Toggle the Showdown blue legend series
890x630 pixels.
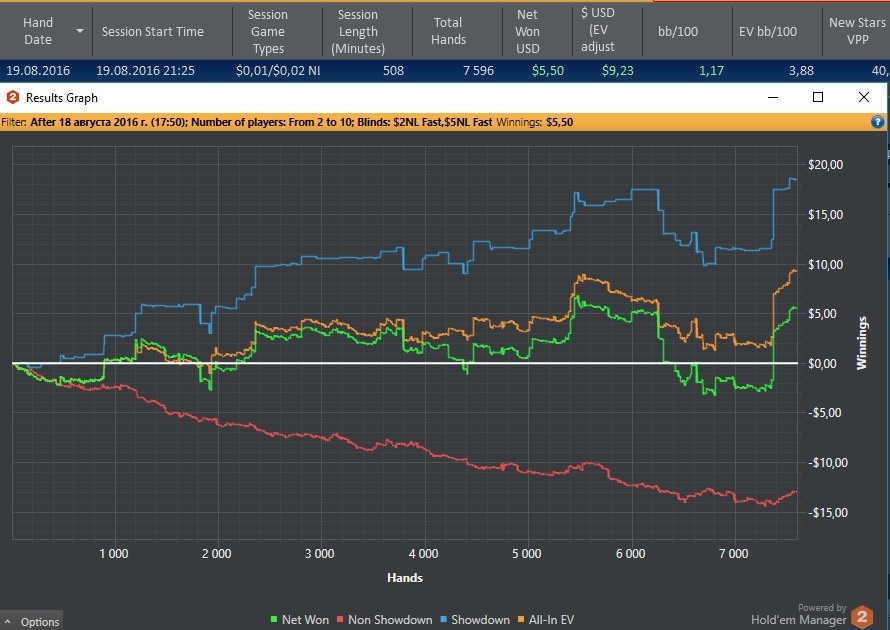(475, 620)
